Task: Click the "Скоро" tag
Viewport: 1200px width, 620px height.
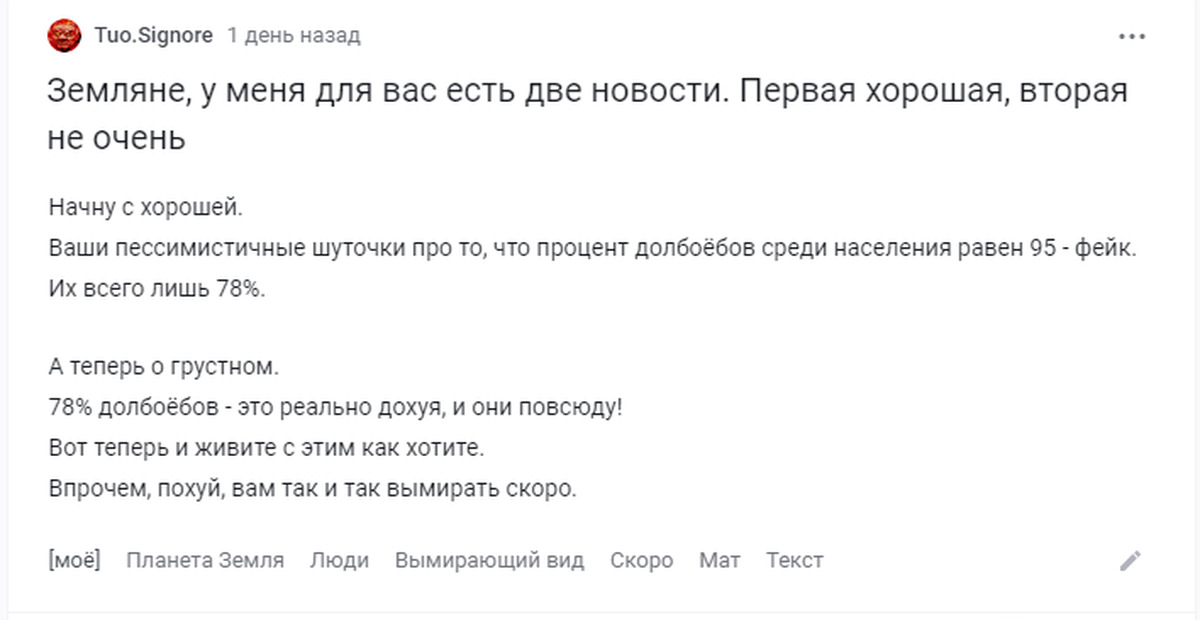Action: (641, 560)
